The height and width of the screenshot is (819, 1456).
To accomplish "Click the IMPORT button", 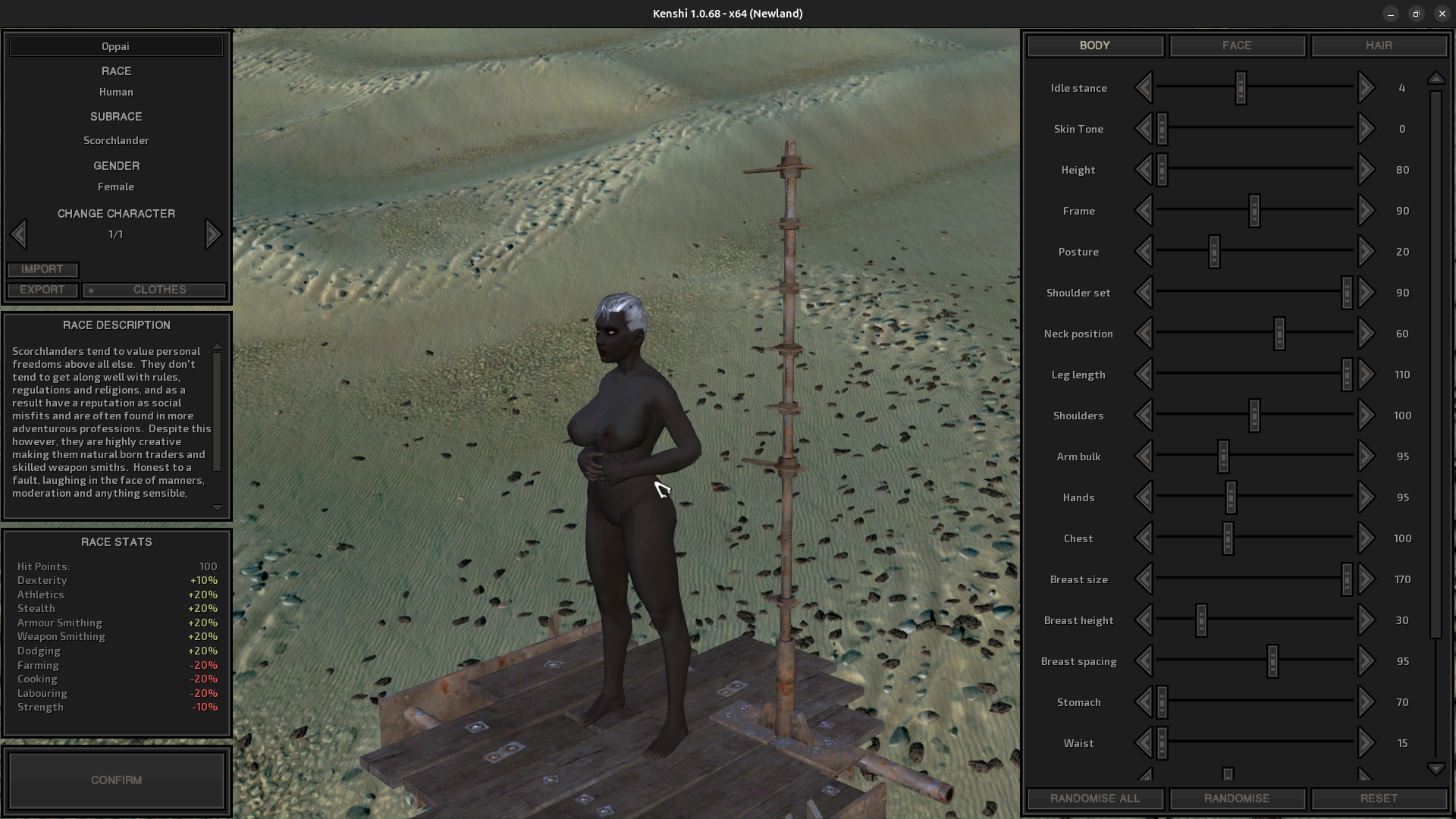I will tap(42, 269).
